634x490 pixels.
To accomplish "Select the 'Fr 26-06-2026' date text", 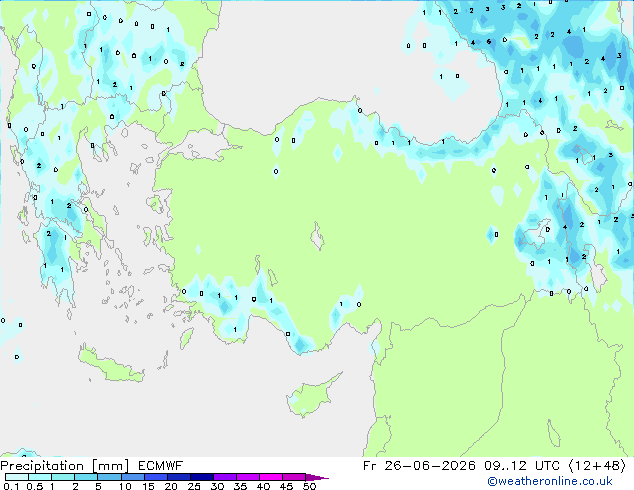I will pyautogui.click(x=419, y=466).
